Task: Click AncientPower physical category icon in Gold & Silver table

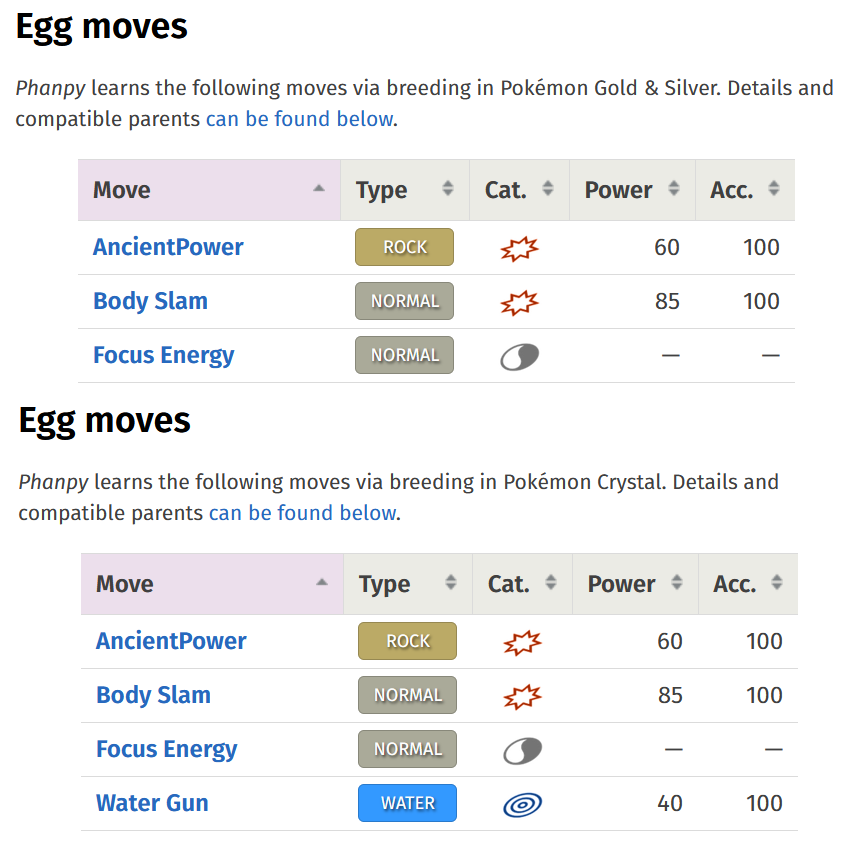Action: (519, 248)
